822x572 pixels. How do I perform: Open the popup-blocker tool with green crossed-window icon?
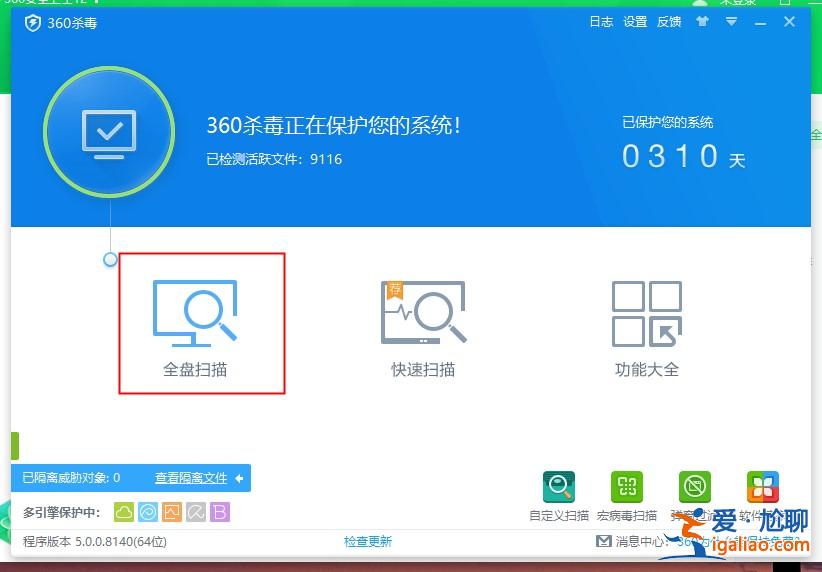click(695, 487)
